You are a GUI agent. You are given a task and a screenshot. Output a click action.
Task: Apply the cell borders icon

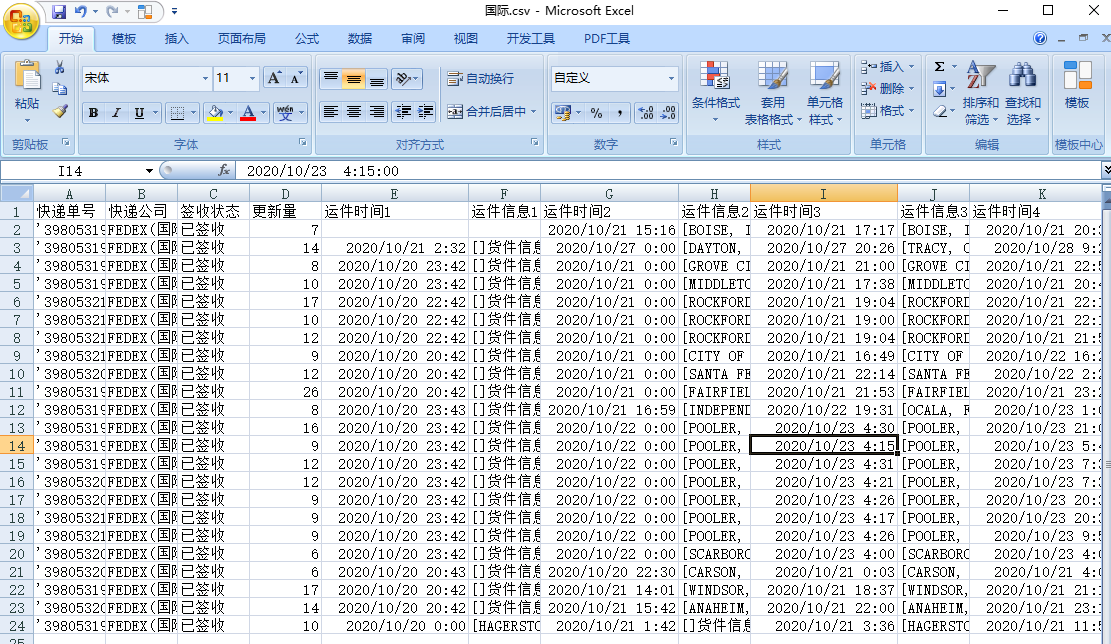(177, 113)
